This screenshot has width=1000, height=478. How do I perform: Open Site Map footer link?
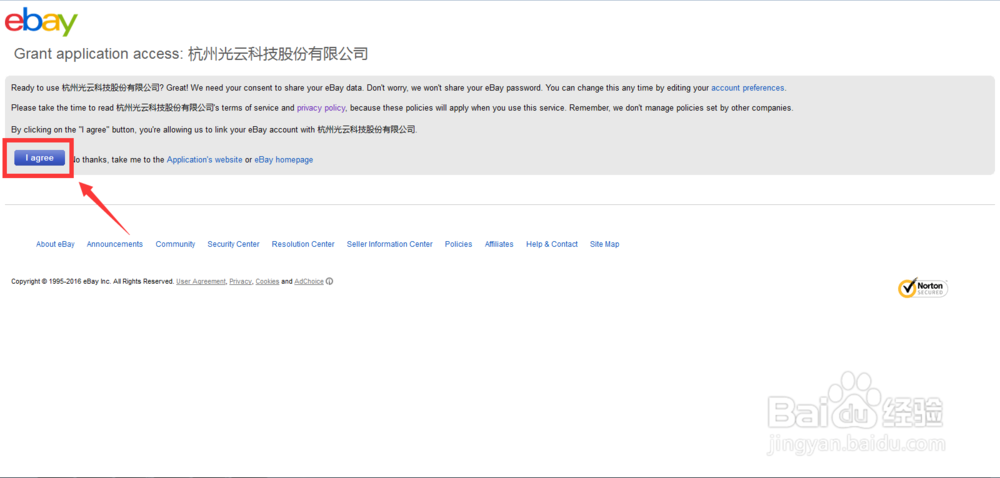pos(605,244)
